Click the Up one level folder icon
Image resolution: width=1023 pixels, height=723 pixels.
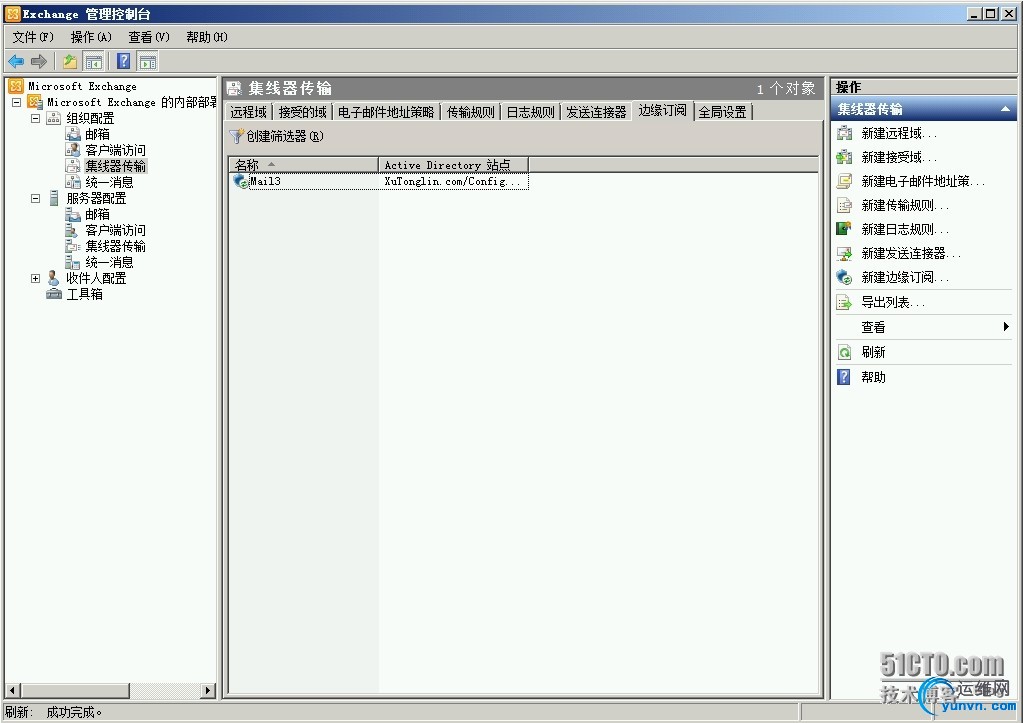70,61
